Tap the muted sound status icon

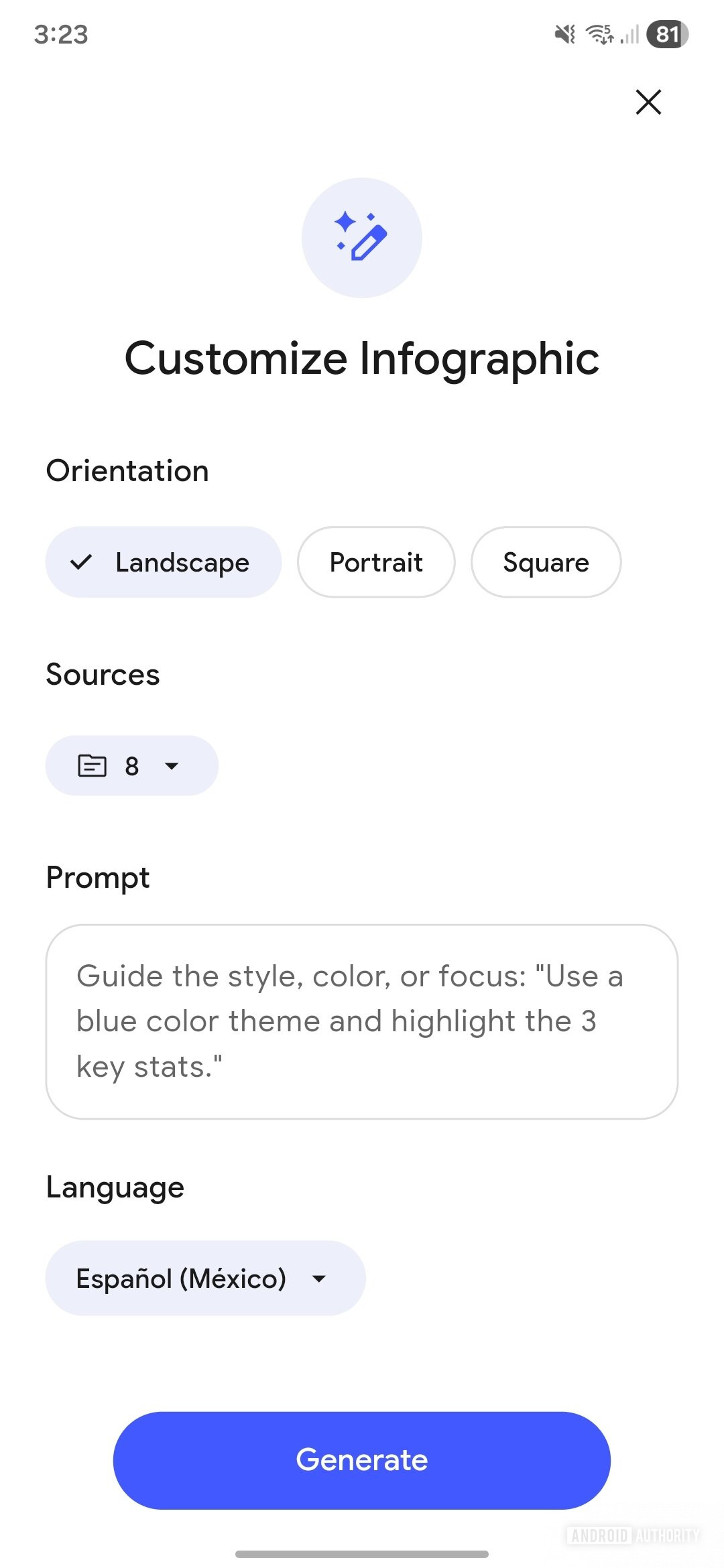coord(564,34)
